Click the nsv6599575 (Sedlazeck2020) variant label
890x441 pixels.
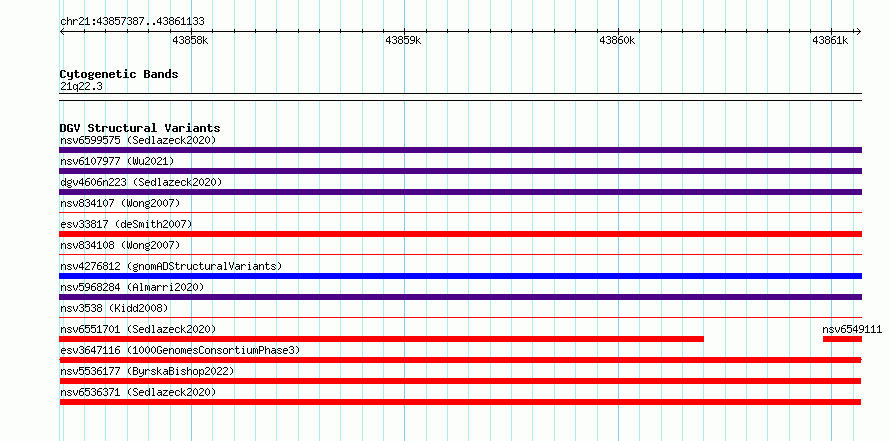138,140
